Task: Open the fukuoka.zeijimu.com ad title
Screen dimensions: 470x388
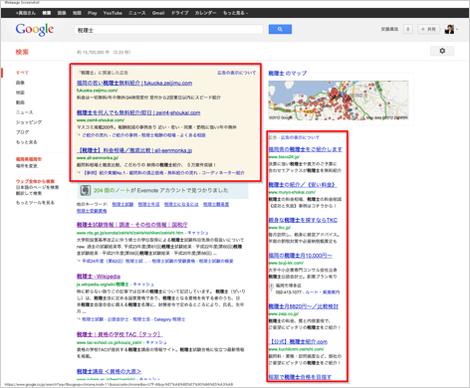Action: tap(134, 83)
